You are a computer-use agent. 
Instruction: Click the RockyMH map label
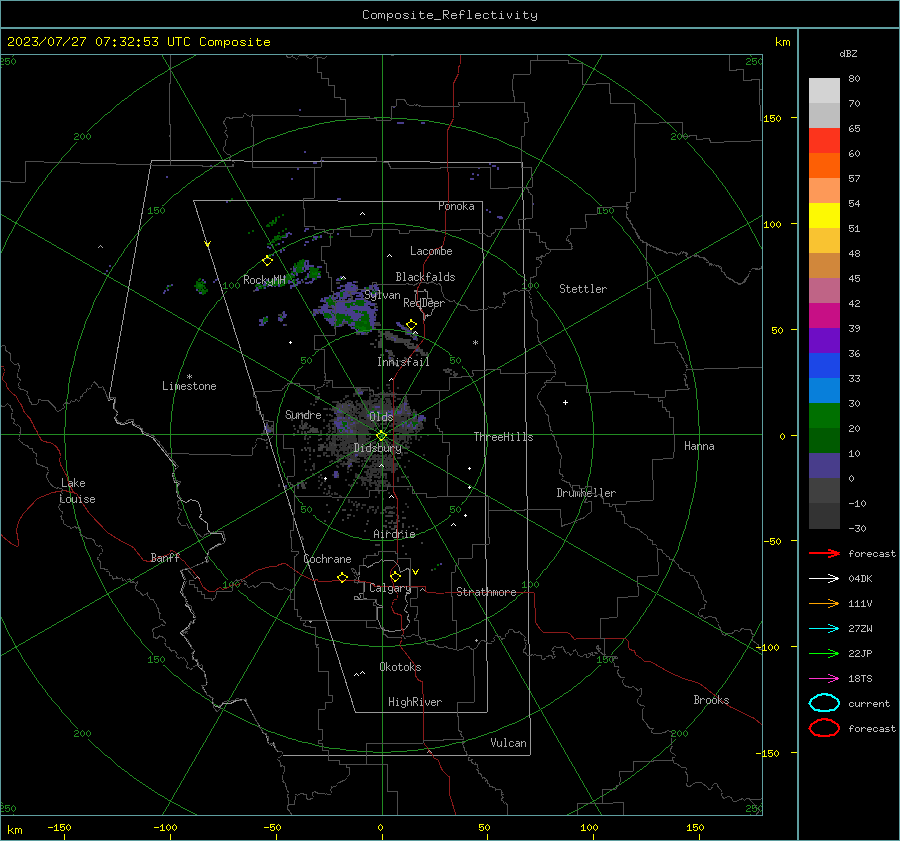pos(264,280)
